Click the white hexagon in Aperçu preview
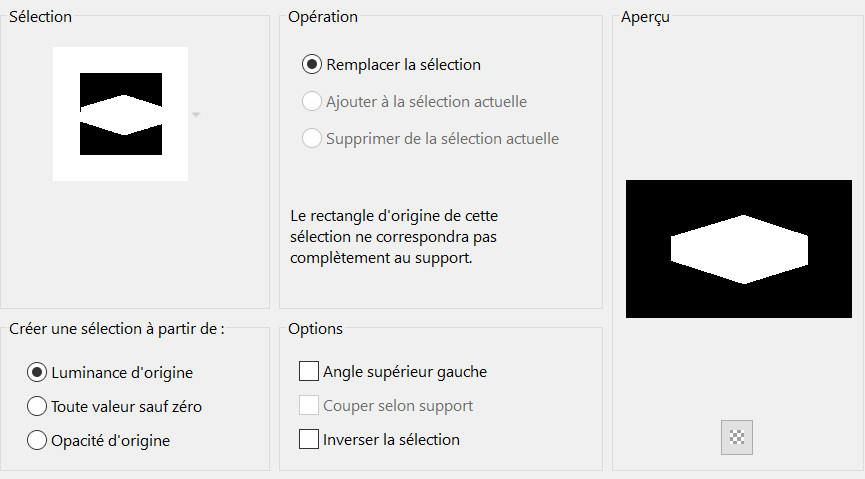The width and height of the screenshot is (865, 479). [739, 249]
